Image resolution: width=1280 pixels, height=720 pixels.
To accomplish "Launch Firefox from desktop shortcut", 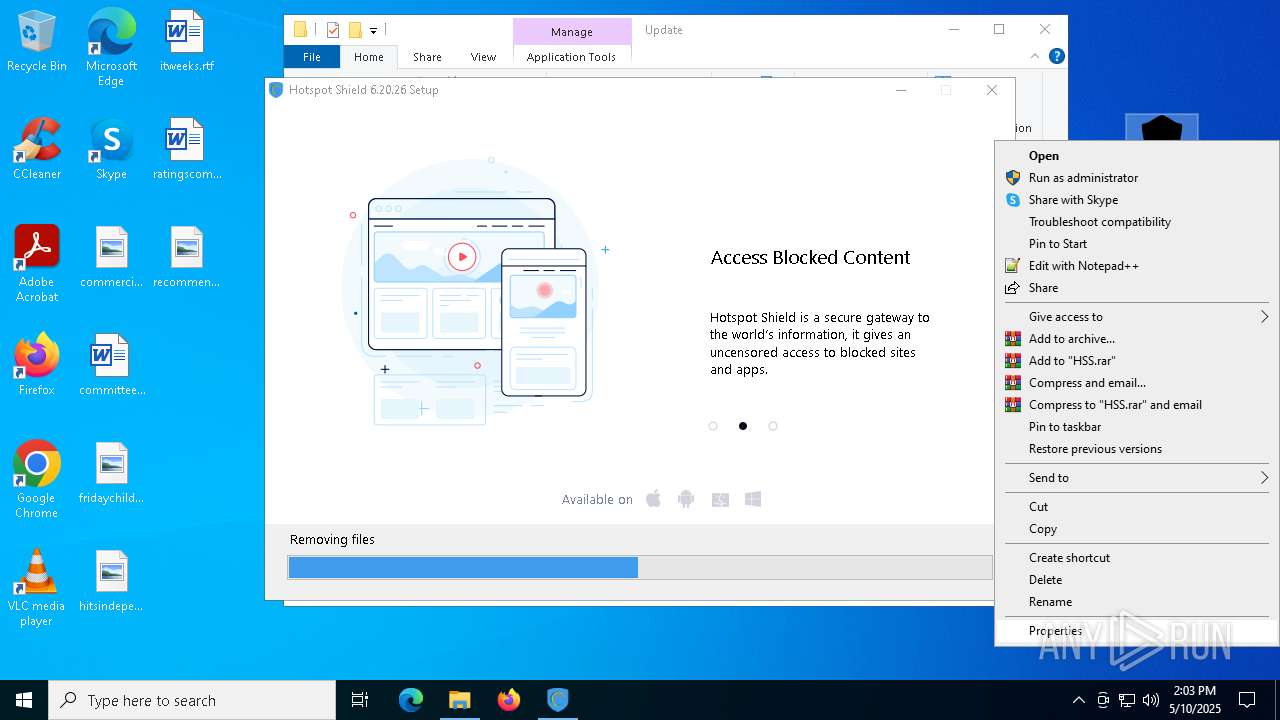I will [37, 365].
